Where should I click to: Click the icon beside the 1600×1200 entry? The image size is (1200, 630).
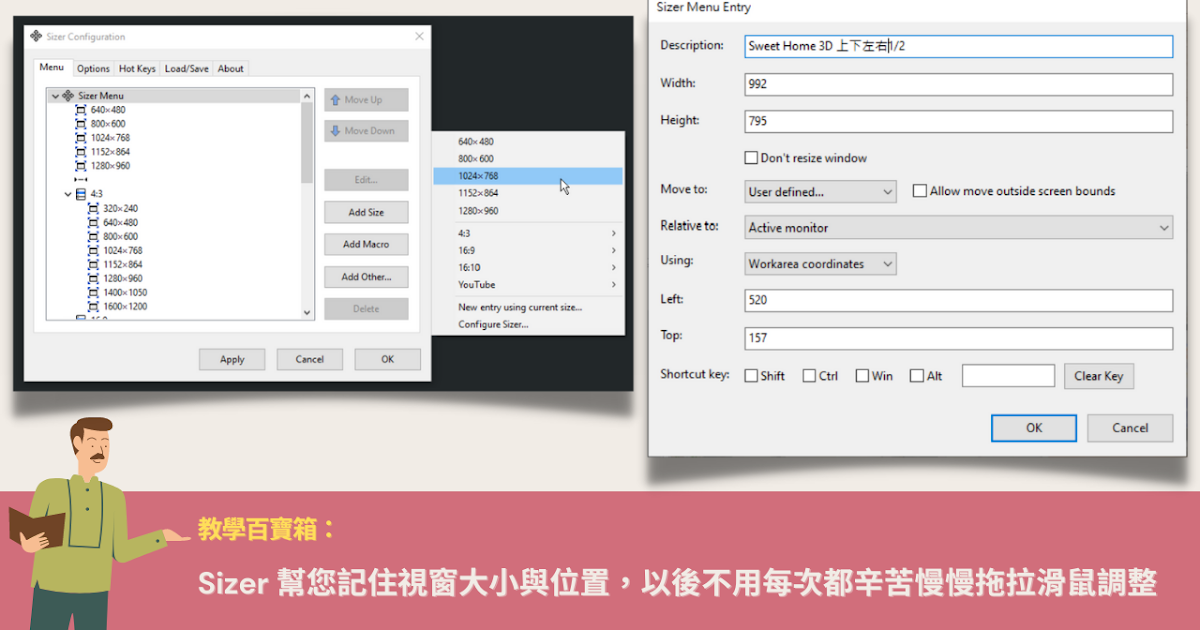[x=93, y=305]
